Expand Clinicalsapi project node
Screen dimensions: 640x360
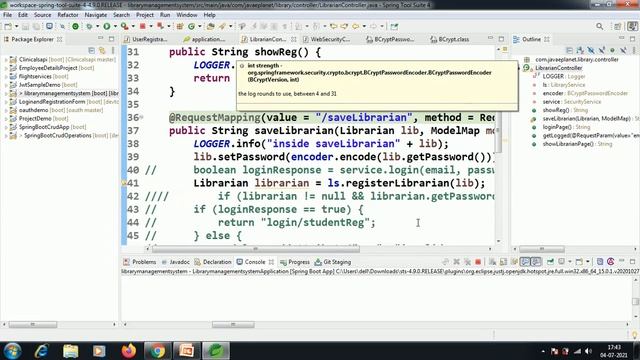[x=6, y=60]
